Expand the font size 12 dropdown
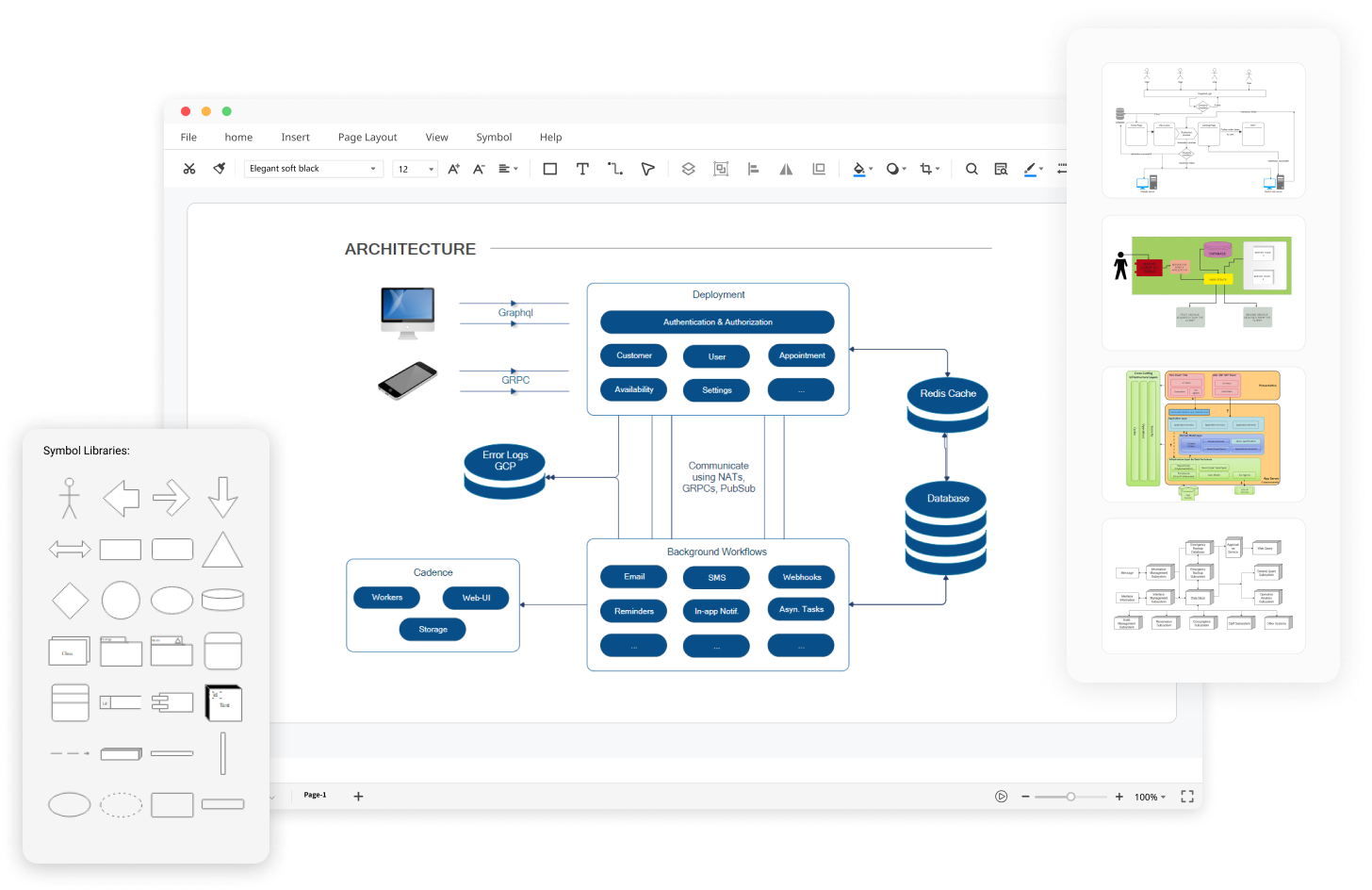The width and height of the screenshot is (1372, 890). coord(416,169)
